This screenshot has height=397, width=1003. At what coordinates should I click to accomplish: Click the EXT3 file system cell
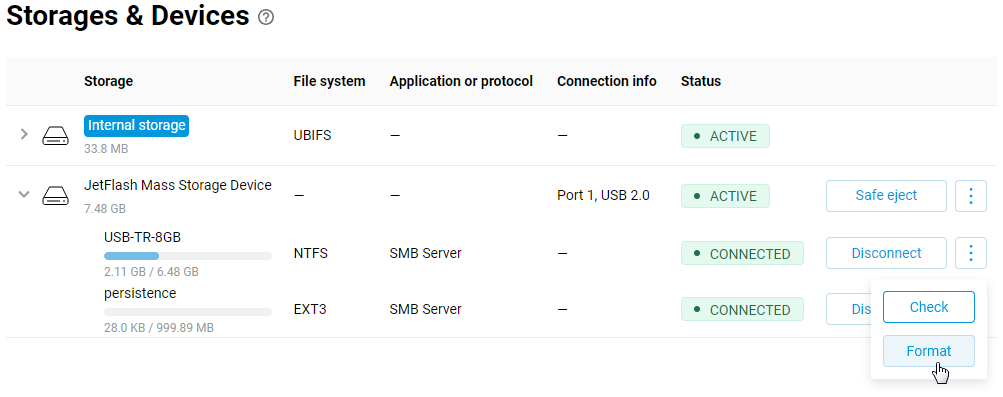310,309
